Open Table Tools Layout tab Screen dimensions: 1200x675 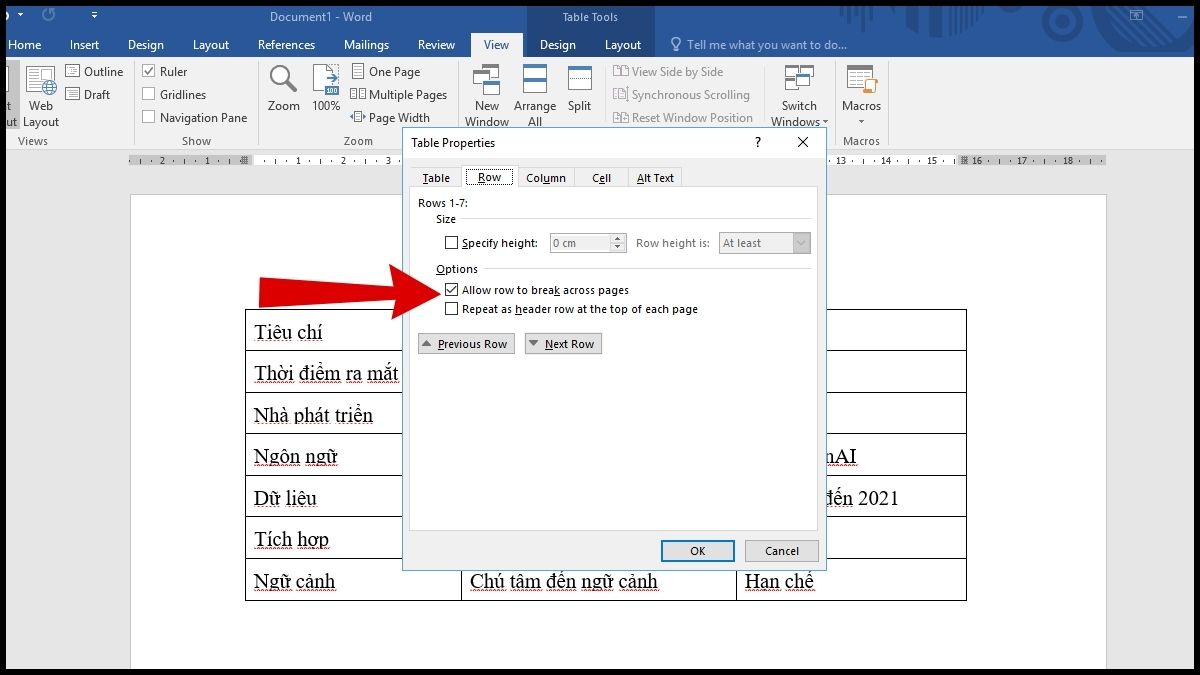point(623,45)
